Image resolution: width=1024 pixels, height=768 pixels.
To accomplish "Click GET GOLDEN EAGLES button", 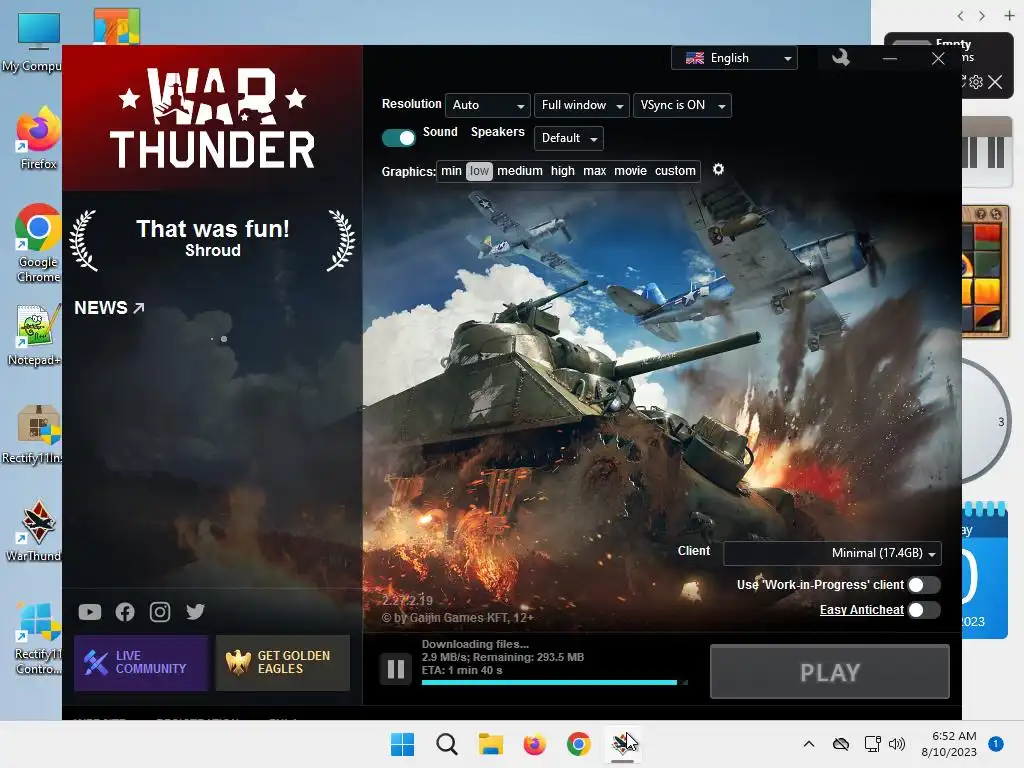I will click(x=283, y=663).
